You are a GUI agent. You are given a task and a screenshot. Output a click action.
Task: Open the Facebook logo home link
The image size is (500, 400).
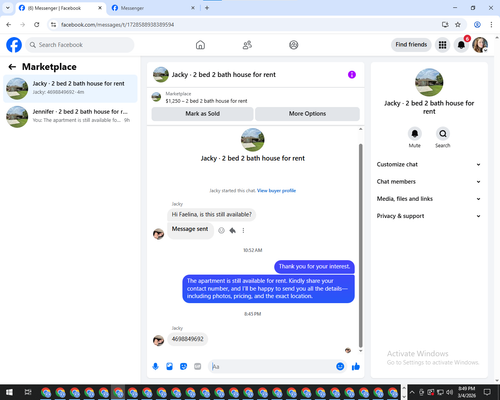[x=14, y=45]
